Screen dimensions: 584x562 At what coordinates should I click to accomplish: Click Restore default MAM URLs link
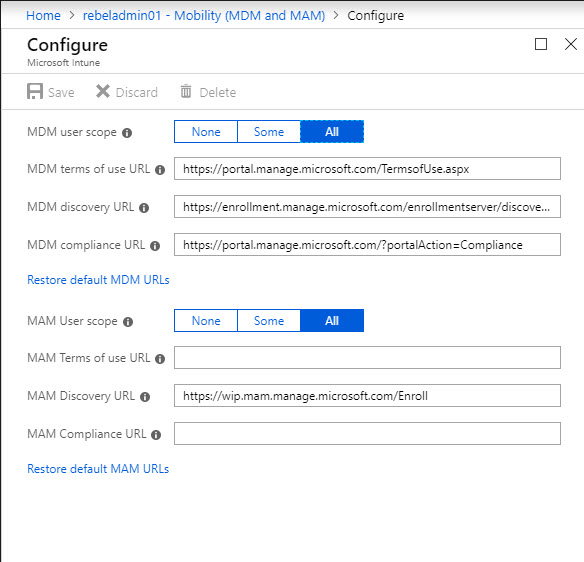point(98,469)
